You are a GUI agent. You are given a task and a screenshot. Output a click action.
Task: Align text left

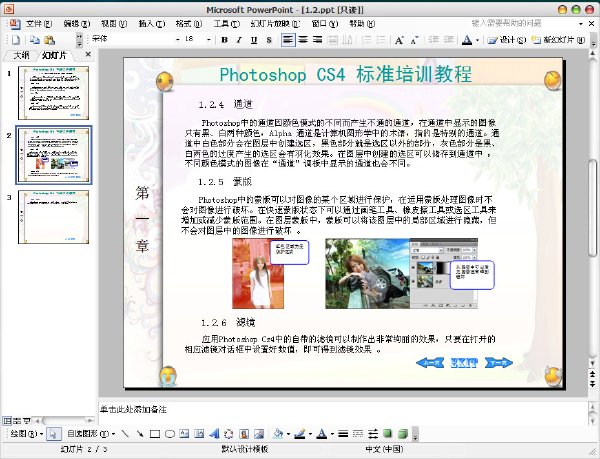click(x=288, y=40)
